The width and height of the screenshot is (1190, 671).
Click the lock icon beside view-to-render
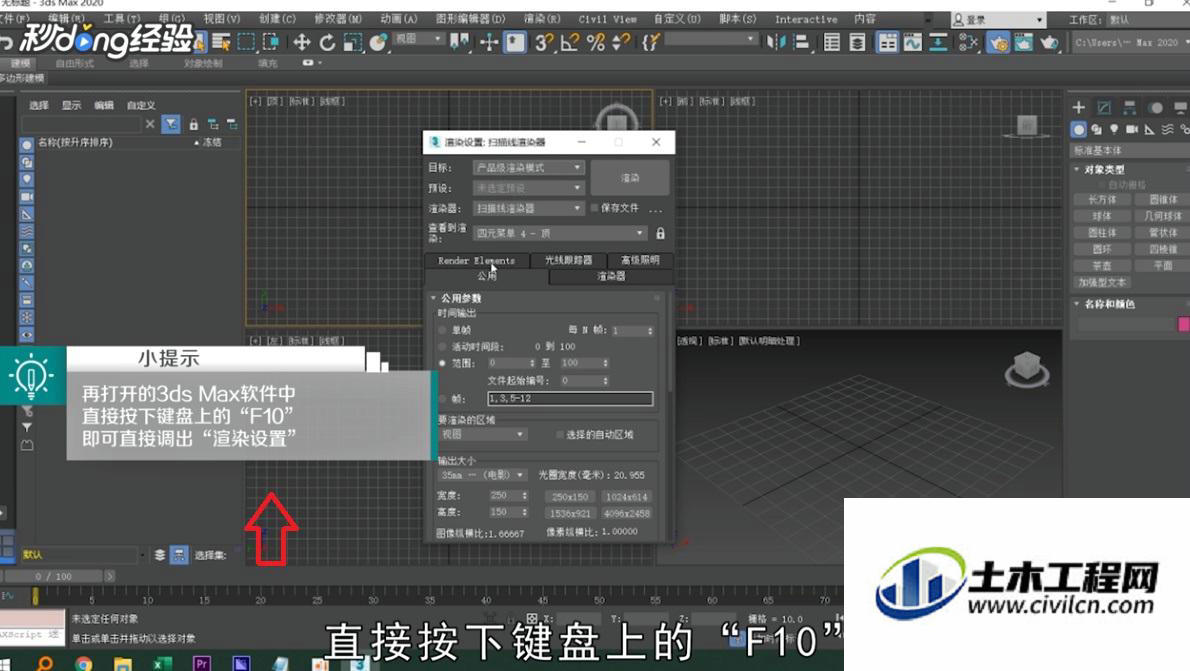[660, 234]
